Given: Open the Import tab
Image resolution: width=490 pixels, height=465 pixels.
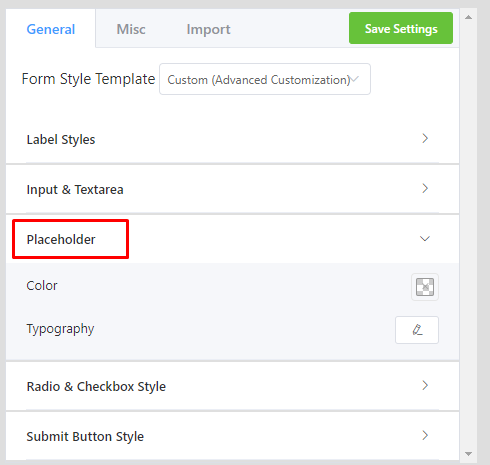Looking at the screenshot, I should coord(208,29).
